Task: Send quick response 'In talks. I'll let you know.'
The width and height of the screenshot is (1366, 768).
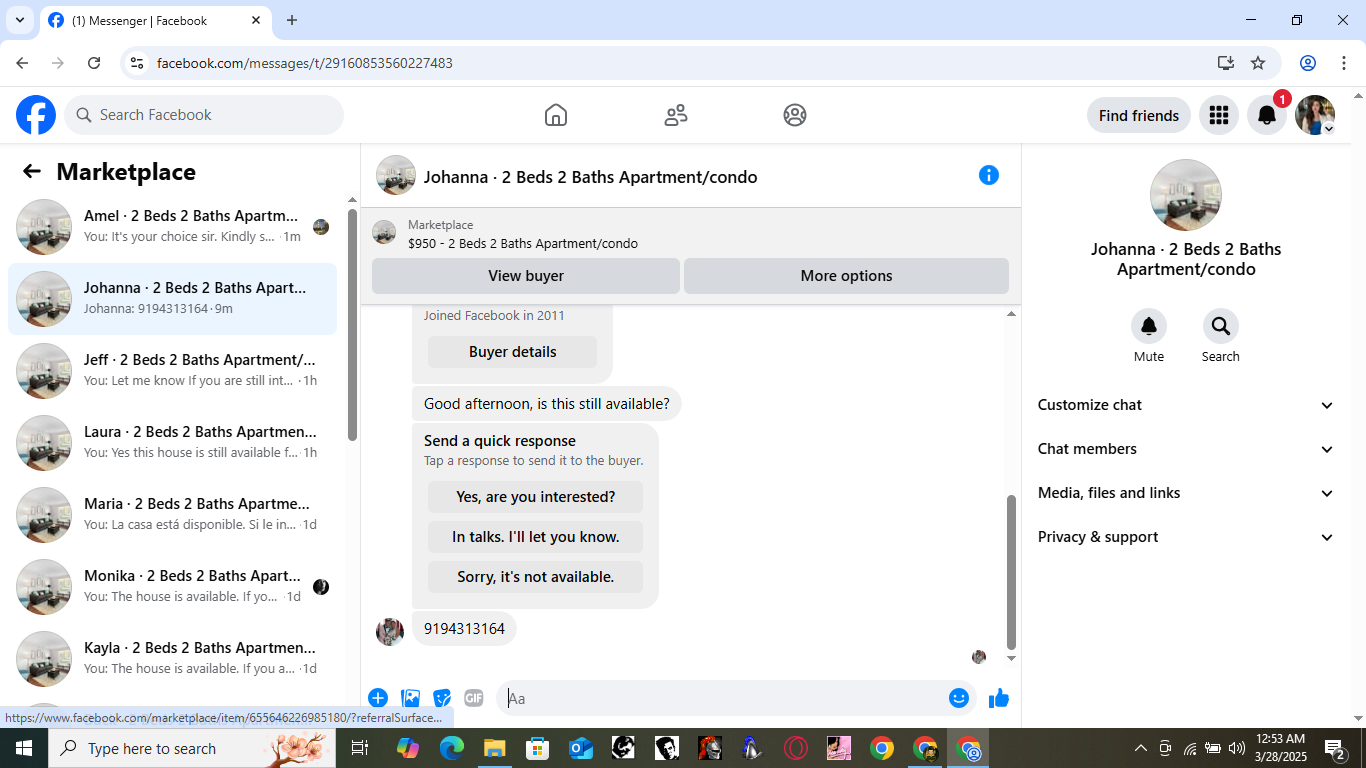Action: pyautogui.click(x=535, y=537)
